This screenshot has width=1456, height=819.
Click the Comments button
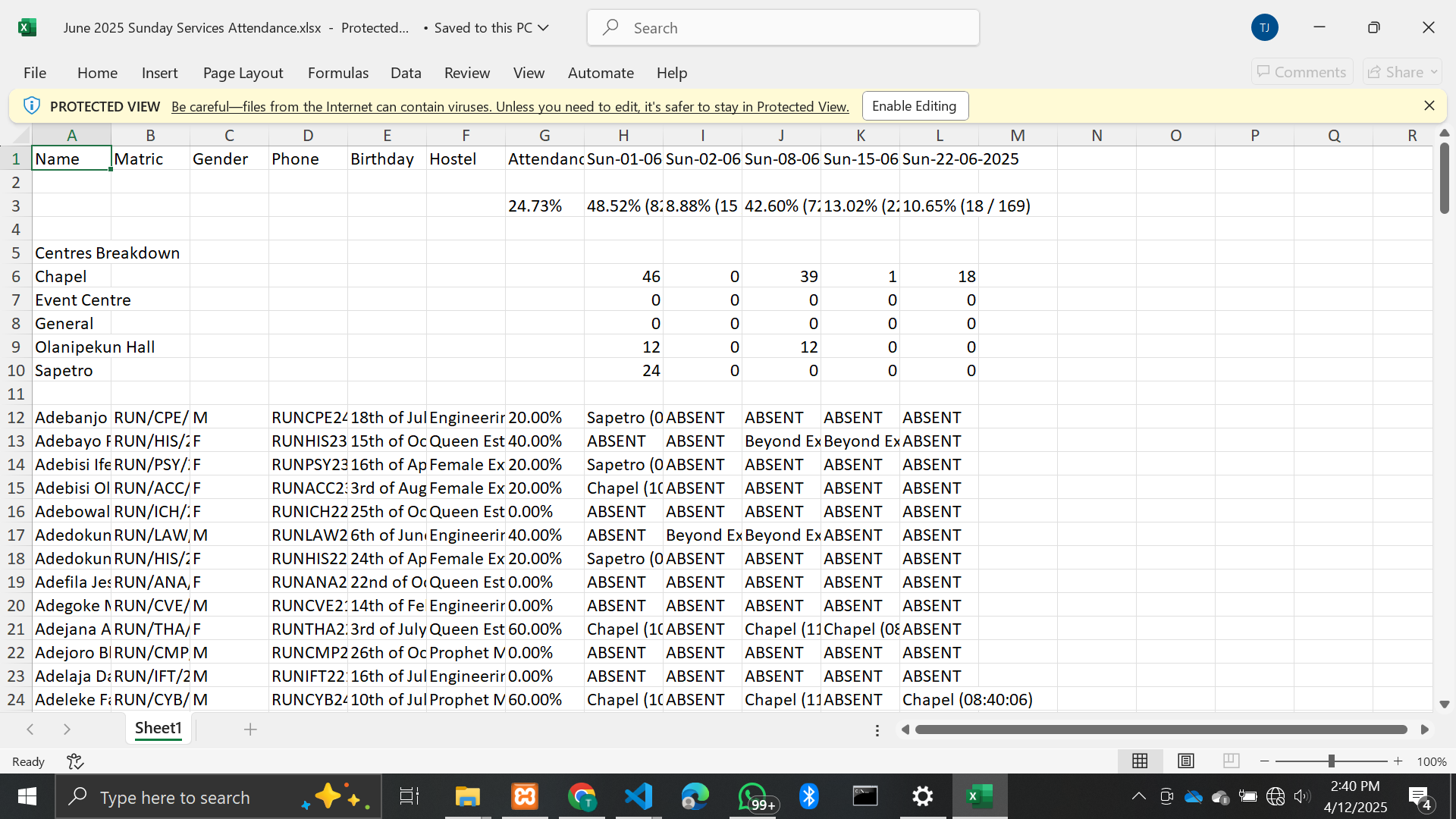(1302, 72)
